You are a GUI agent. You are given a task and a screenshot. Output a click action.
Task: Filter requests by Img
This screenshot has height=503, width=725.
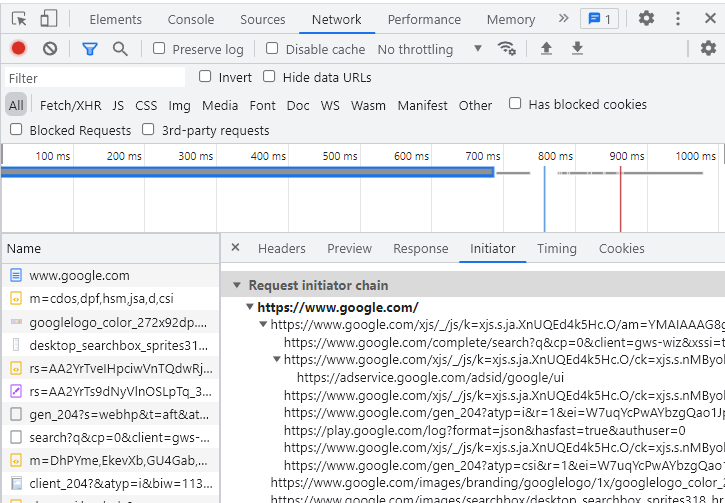(179, 105)
